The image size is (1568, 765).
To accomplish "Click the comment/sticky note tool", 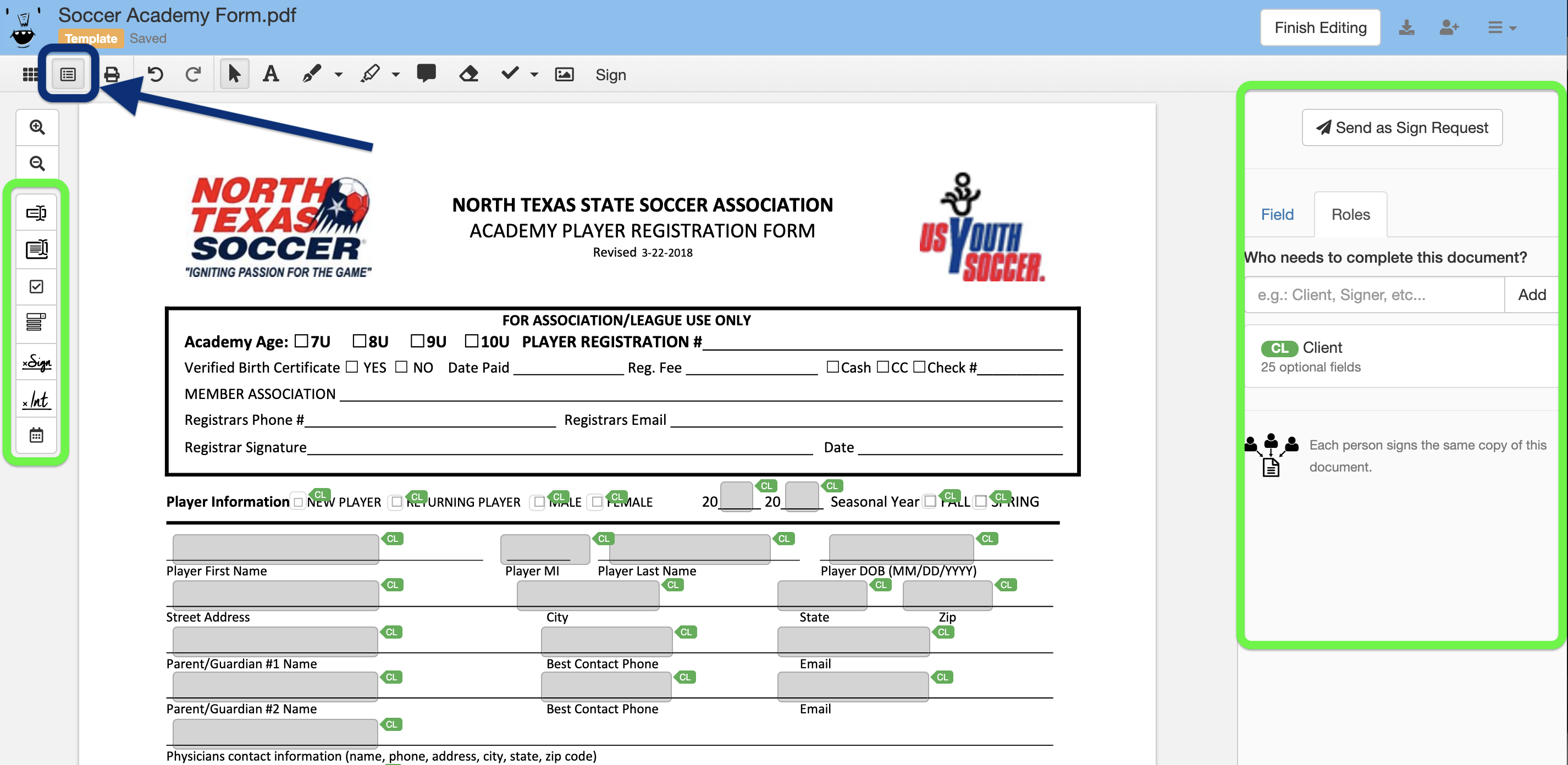I will (x=427, y=73).
